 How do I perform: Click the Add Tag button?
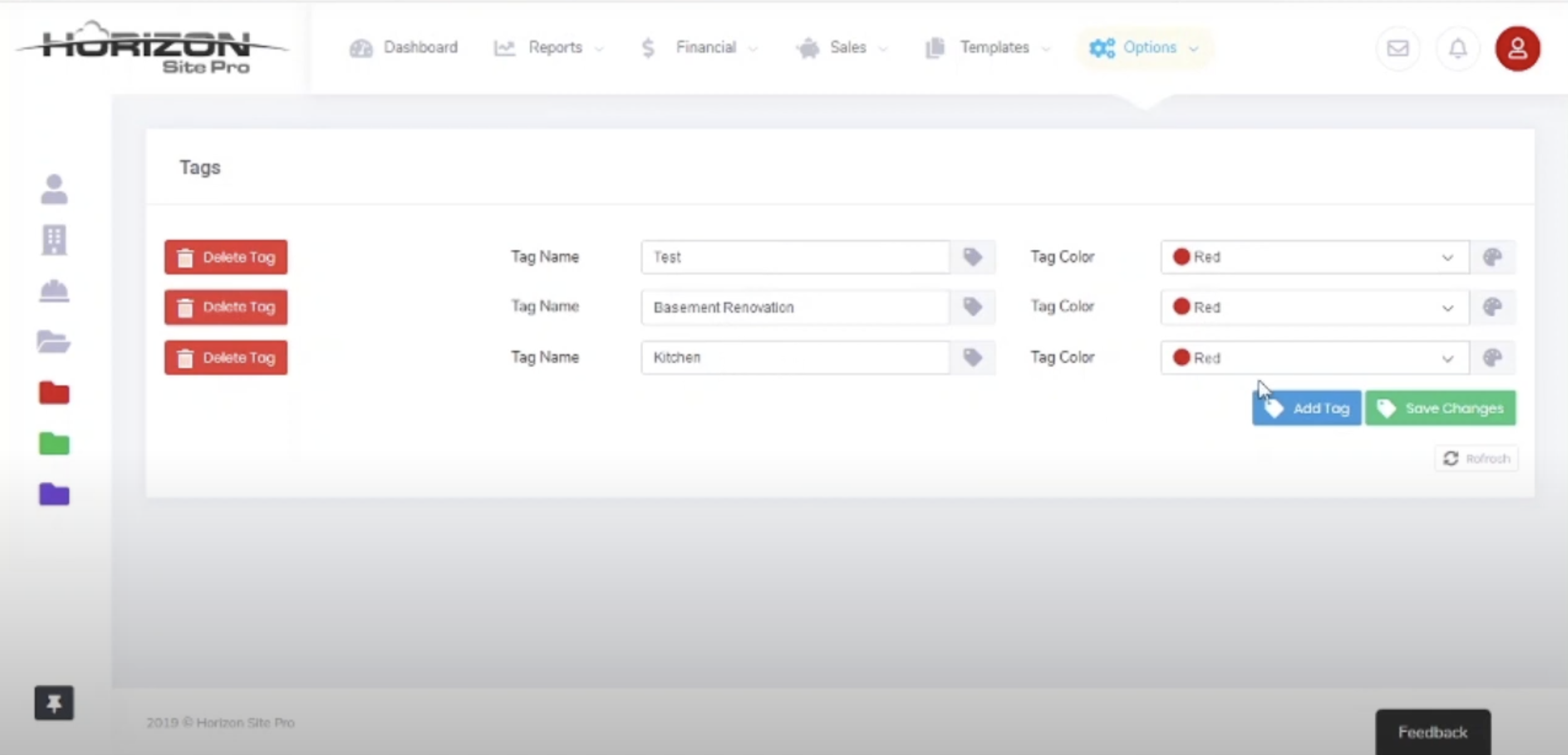1307,408
